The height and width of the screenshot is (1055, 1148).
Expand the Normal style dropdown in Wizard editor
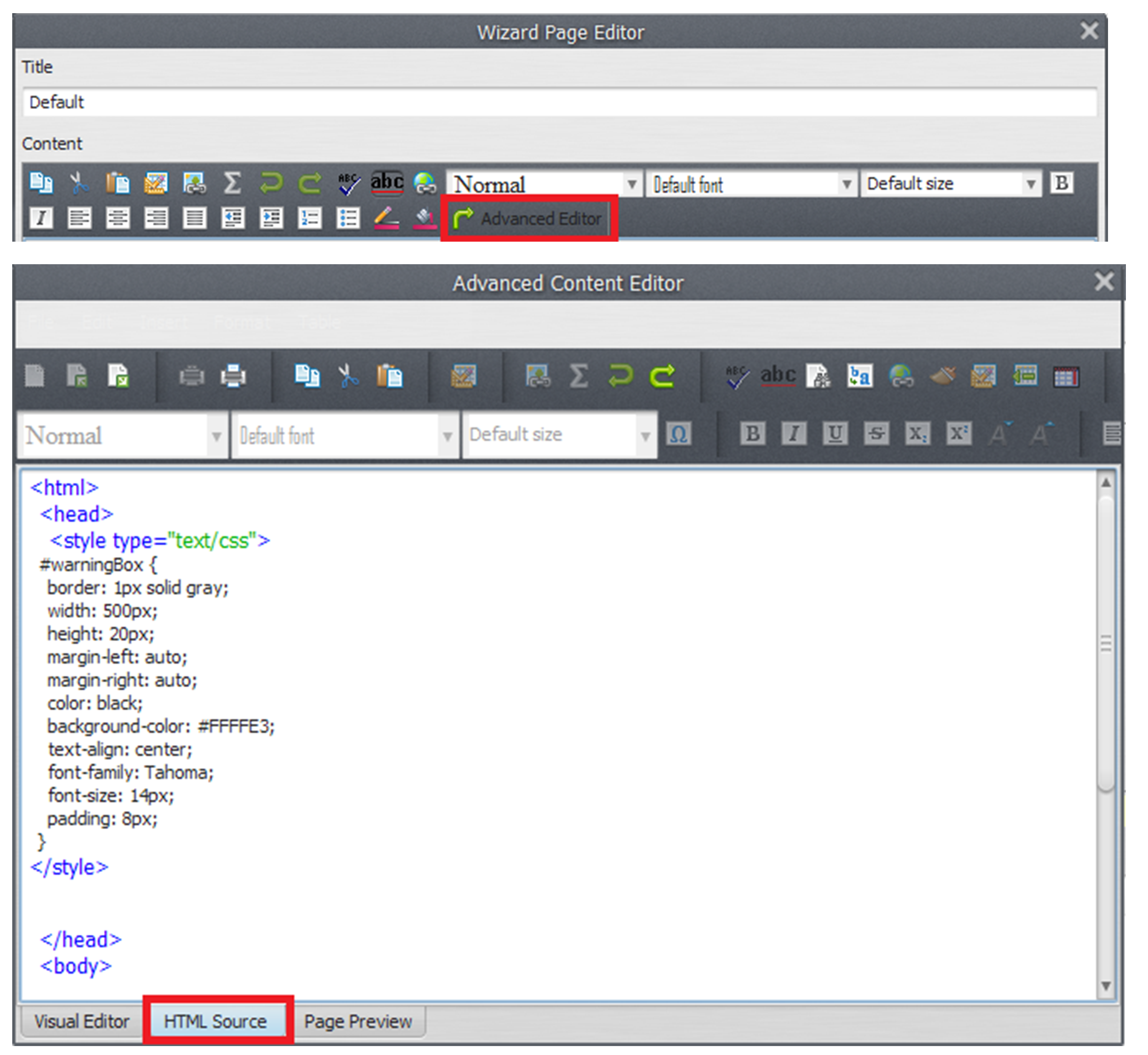pyautogui.click(x=631, y=184)
